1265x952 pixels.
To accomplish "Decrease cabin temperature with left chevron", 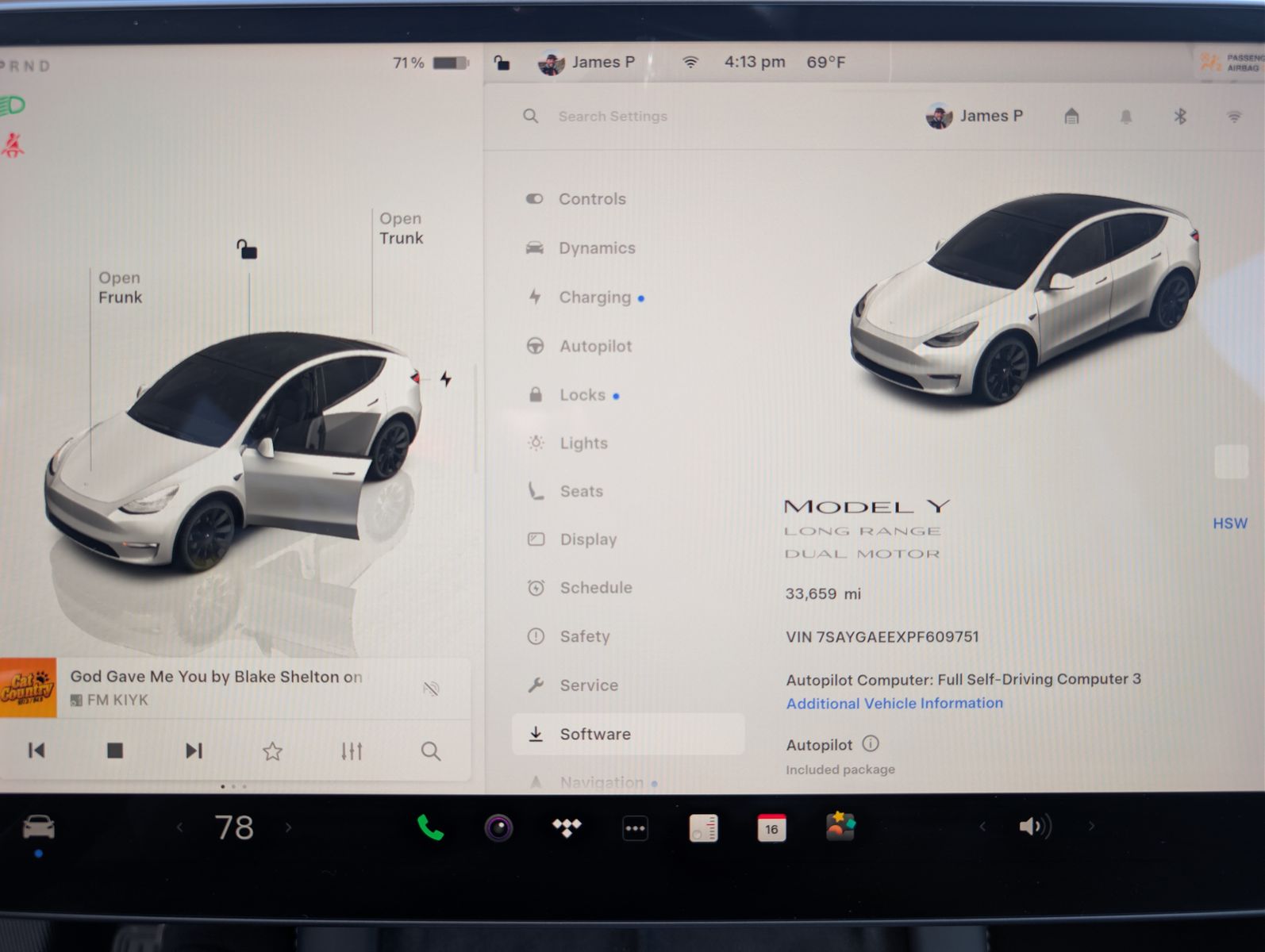I will pyautogui.click(x=180, y=827).
